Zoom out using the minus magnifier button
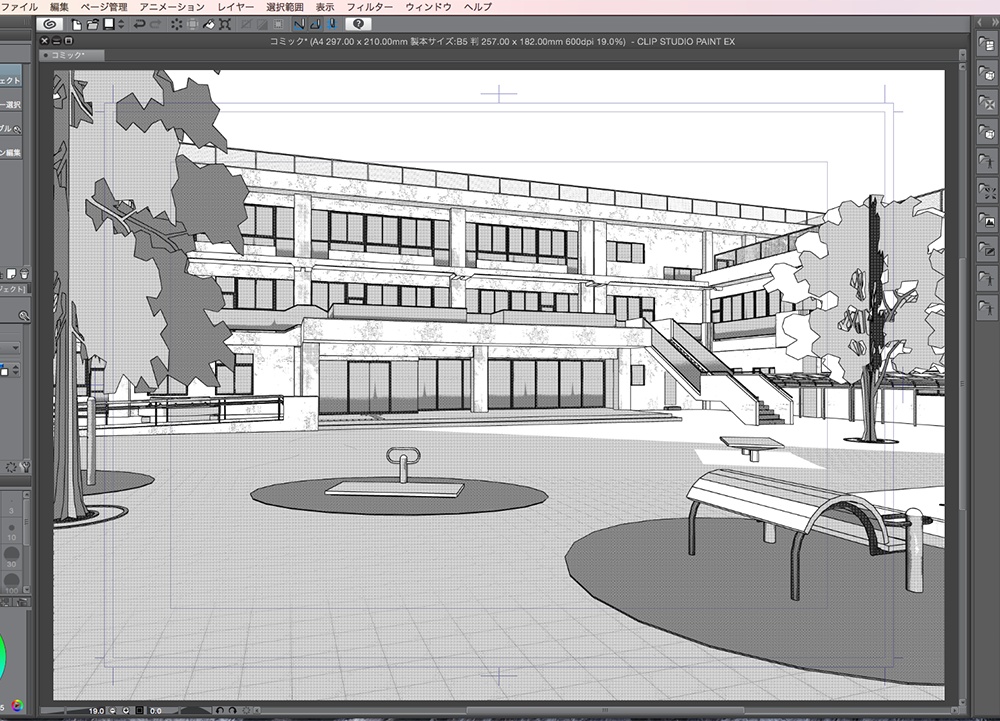Viewport: 1000px width, 721px height. (x=113, y=710)
